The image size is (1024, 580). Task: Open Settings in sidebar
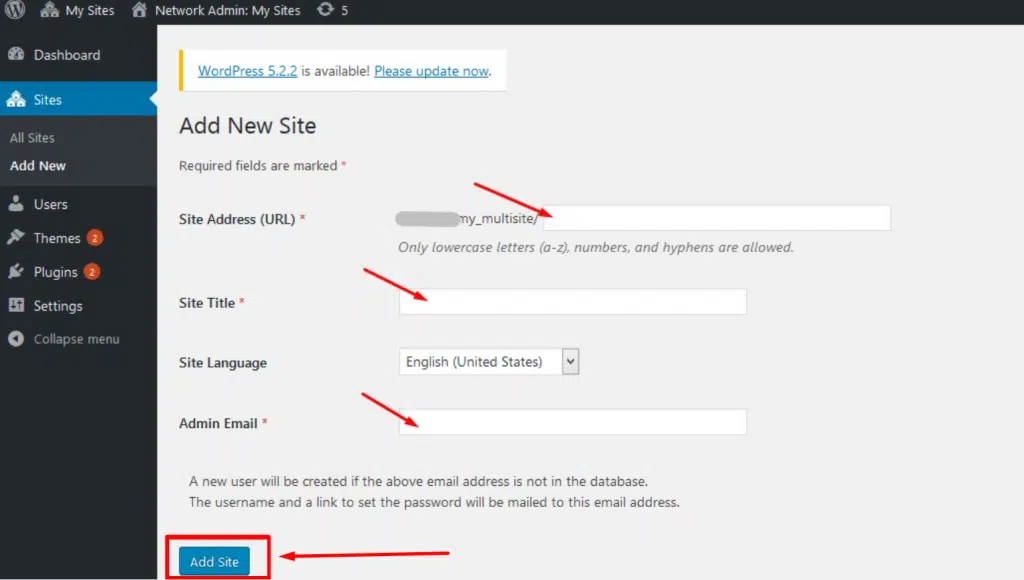58,306
